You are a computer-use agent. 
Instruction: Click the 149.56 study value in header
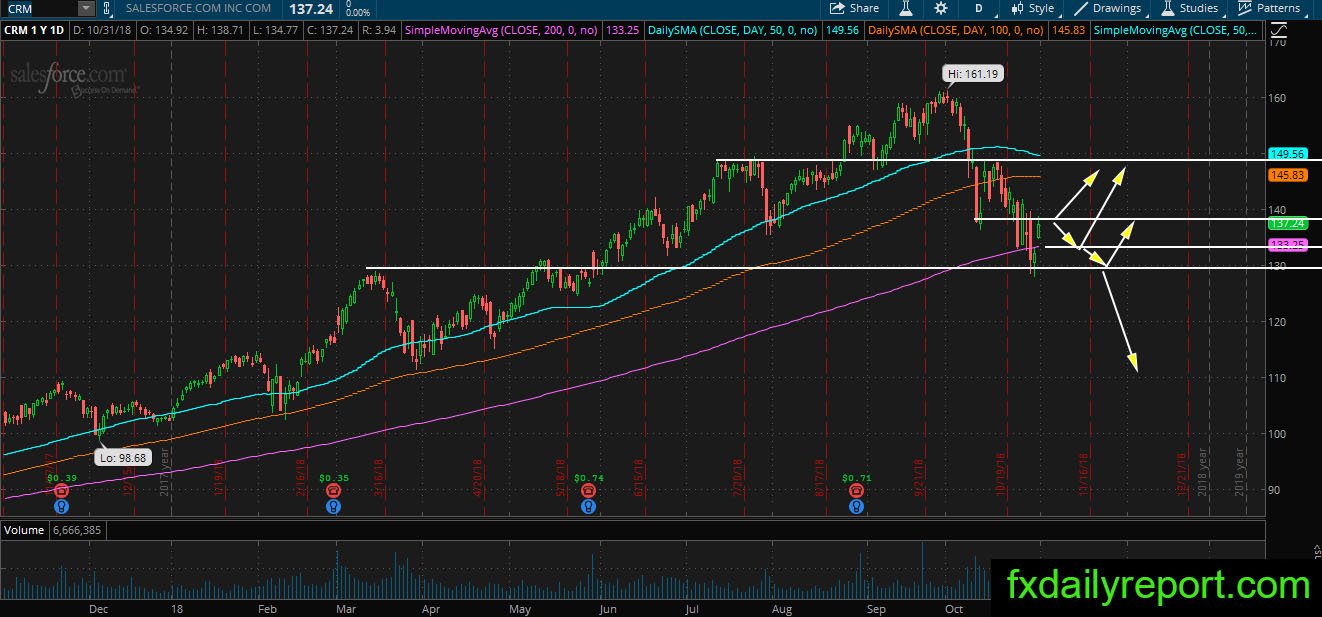pyautogui.click(x=841, y=31)
